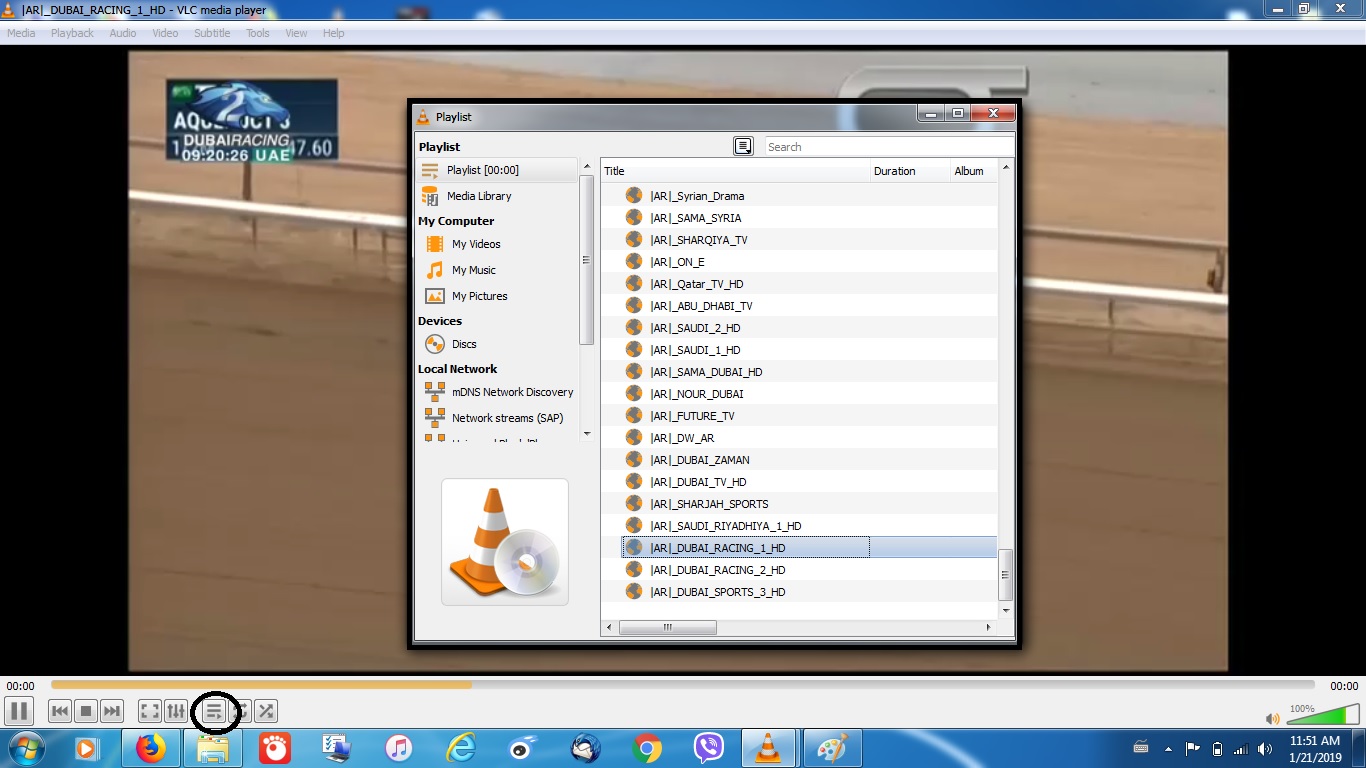This screenshot has height=768, width=1366.
Task: Open the Tools menu
Action: pyautogui.click(x=257, y=33)
